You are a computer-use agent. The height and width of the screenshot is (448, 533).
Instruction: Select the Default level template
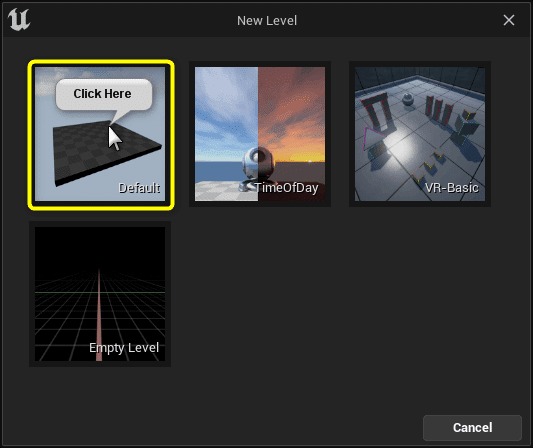[x=101, y=135]
